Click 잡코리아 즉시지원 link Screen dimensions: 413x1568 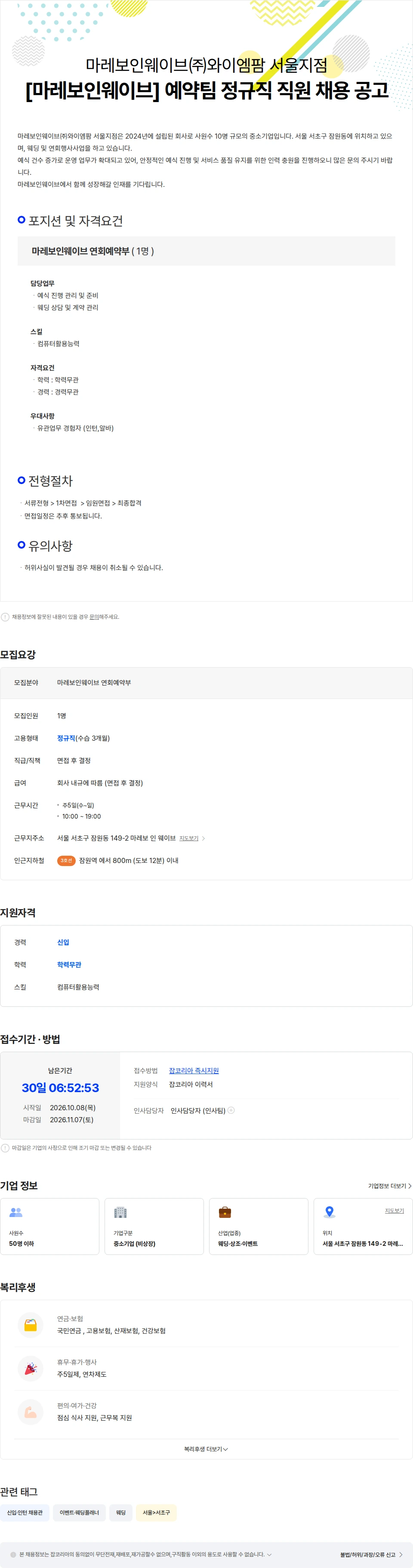[x=194, y=1070]
